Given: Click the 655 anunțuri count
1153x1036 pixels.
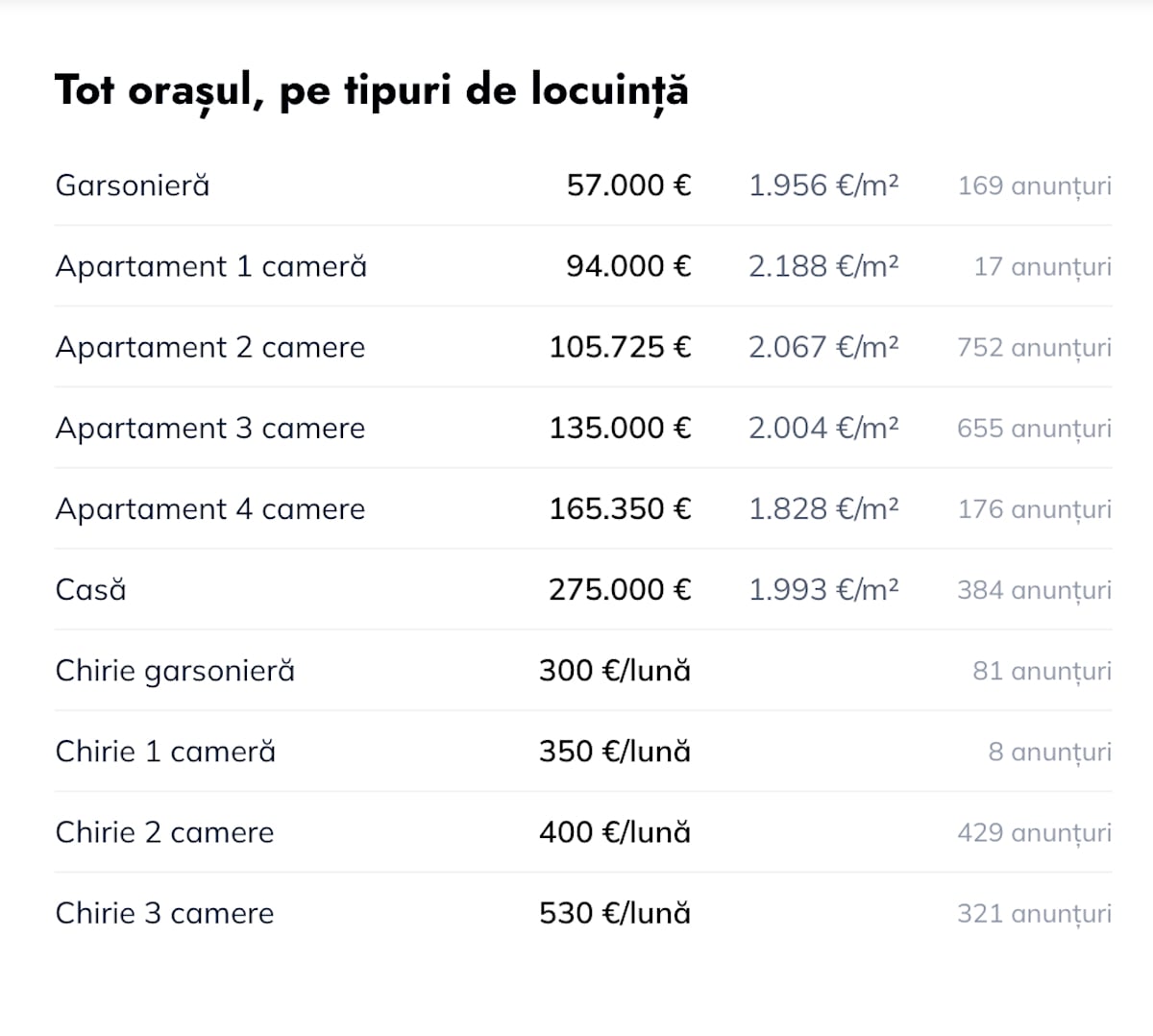Looking at the screenshot, I should pos(1035,429).
